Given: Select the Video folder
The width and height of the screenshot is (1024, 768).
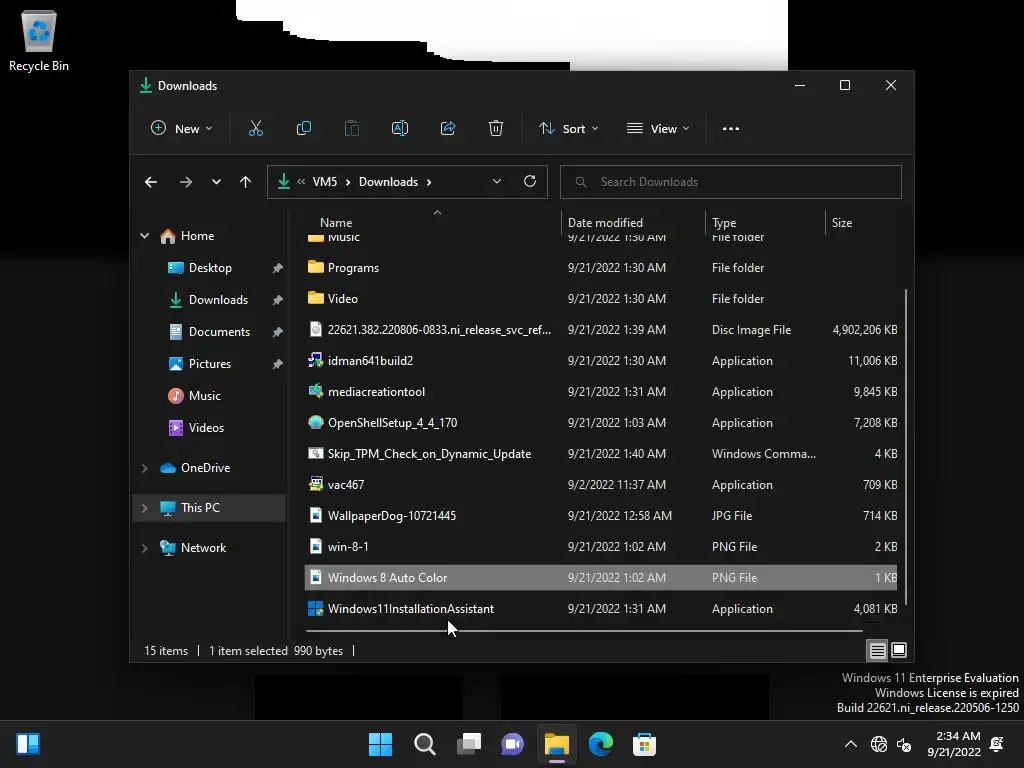Looking at the screenshot, I should coord(601,298).
